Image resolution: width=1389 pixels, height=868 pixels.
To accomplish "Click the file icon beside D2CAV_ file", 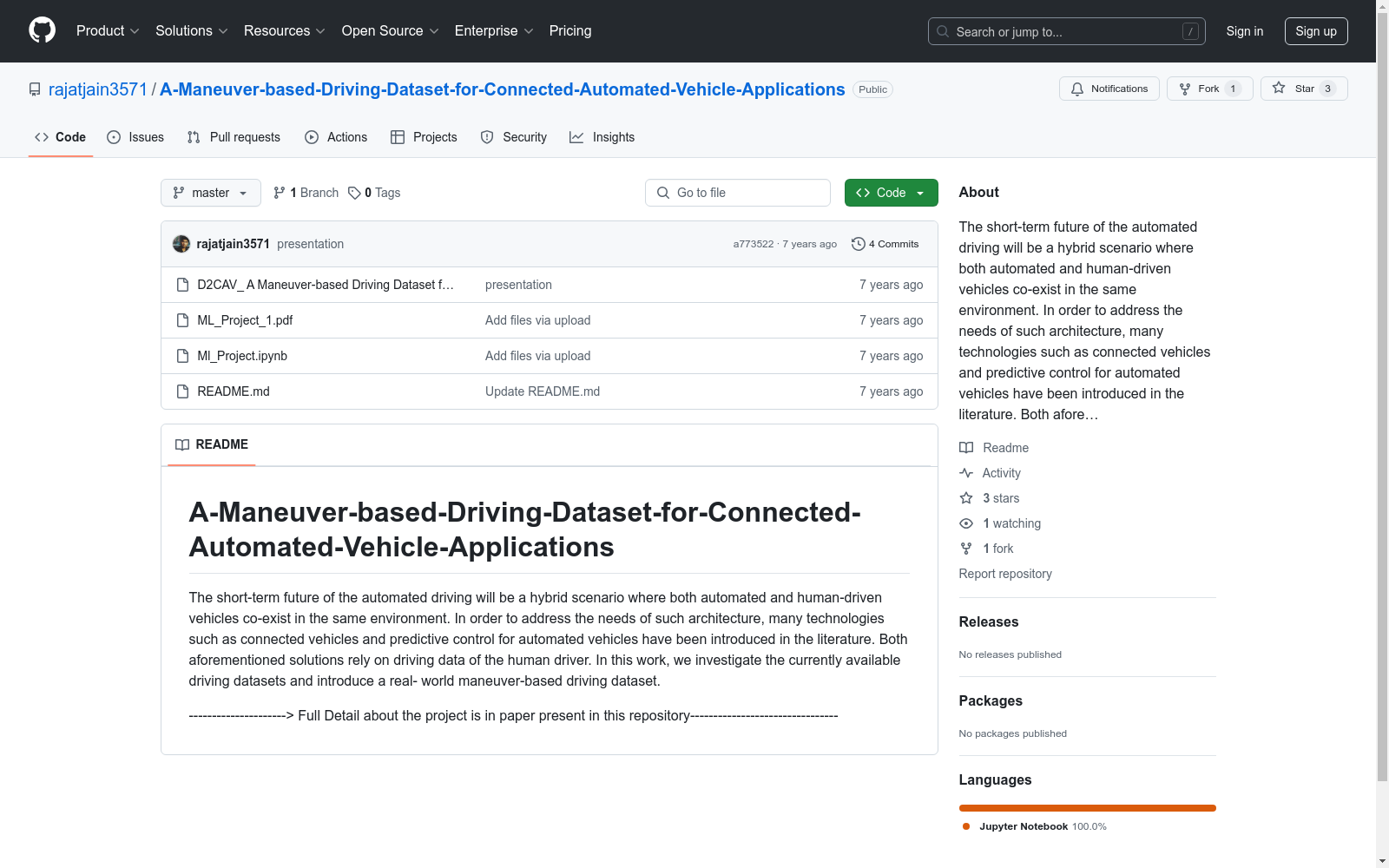I will 182,285.
